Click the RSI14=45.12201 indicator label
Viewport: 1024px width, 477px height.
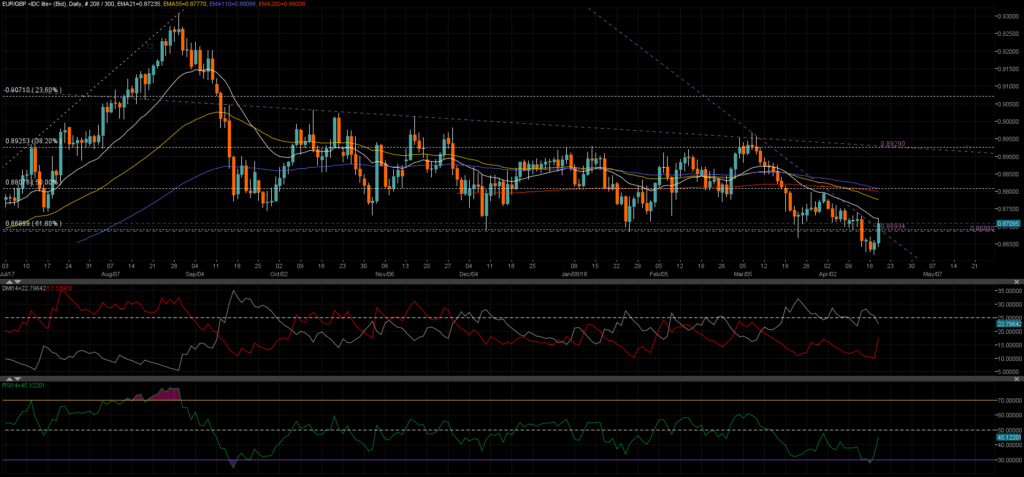(23, 385)
